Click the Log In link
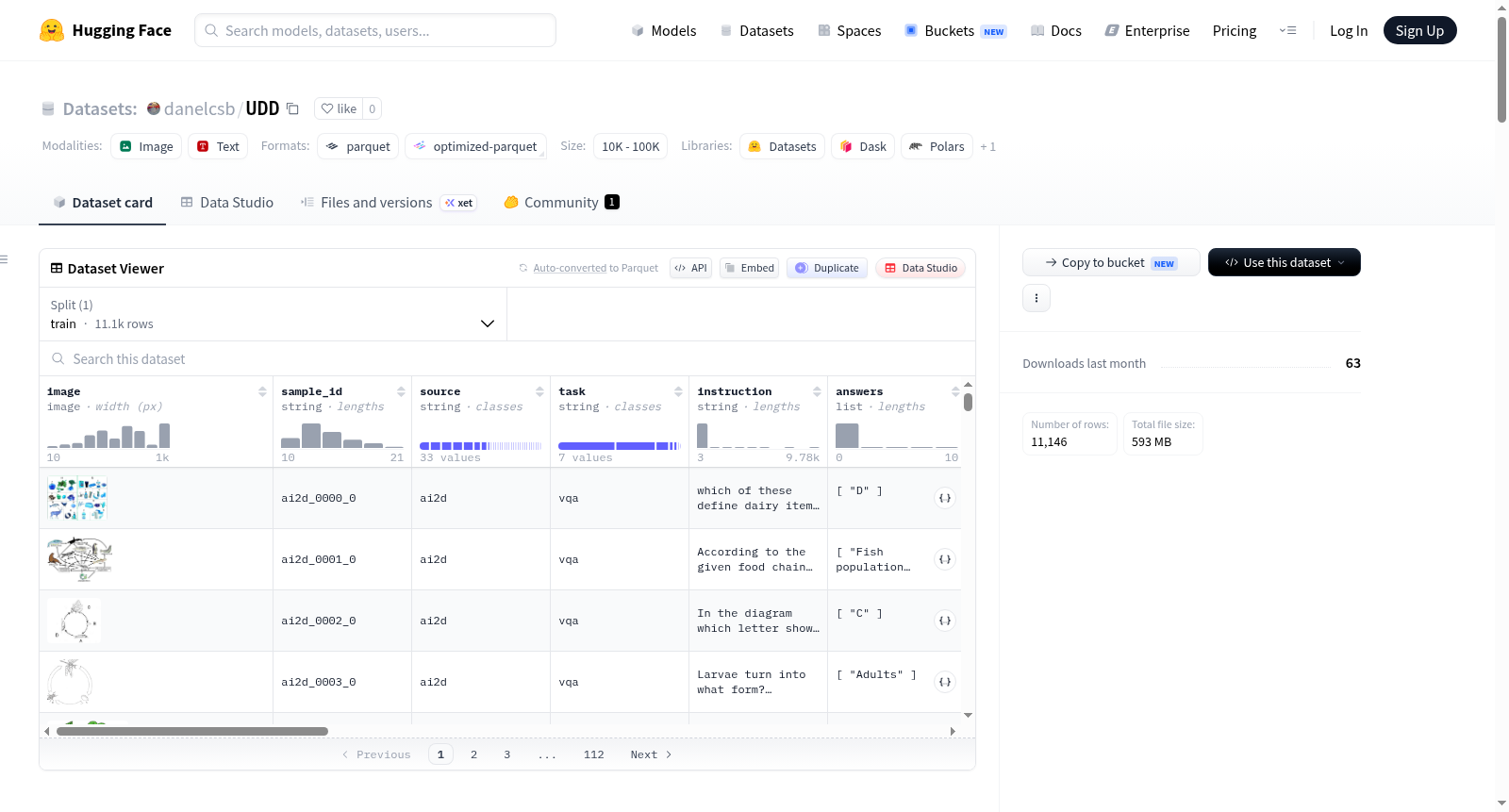Image resolution: width=1509 pixels, height=812 pixels. 1349,30
